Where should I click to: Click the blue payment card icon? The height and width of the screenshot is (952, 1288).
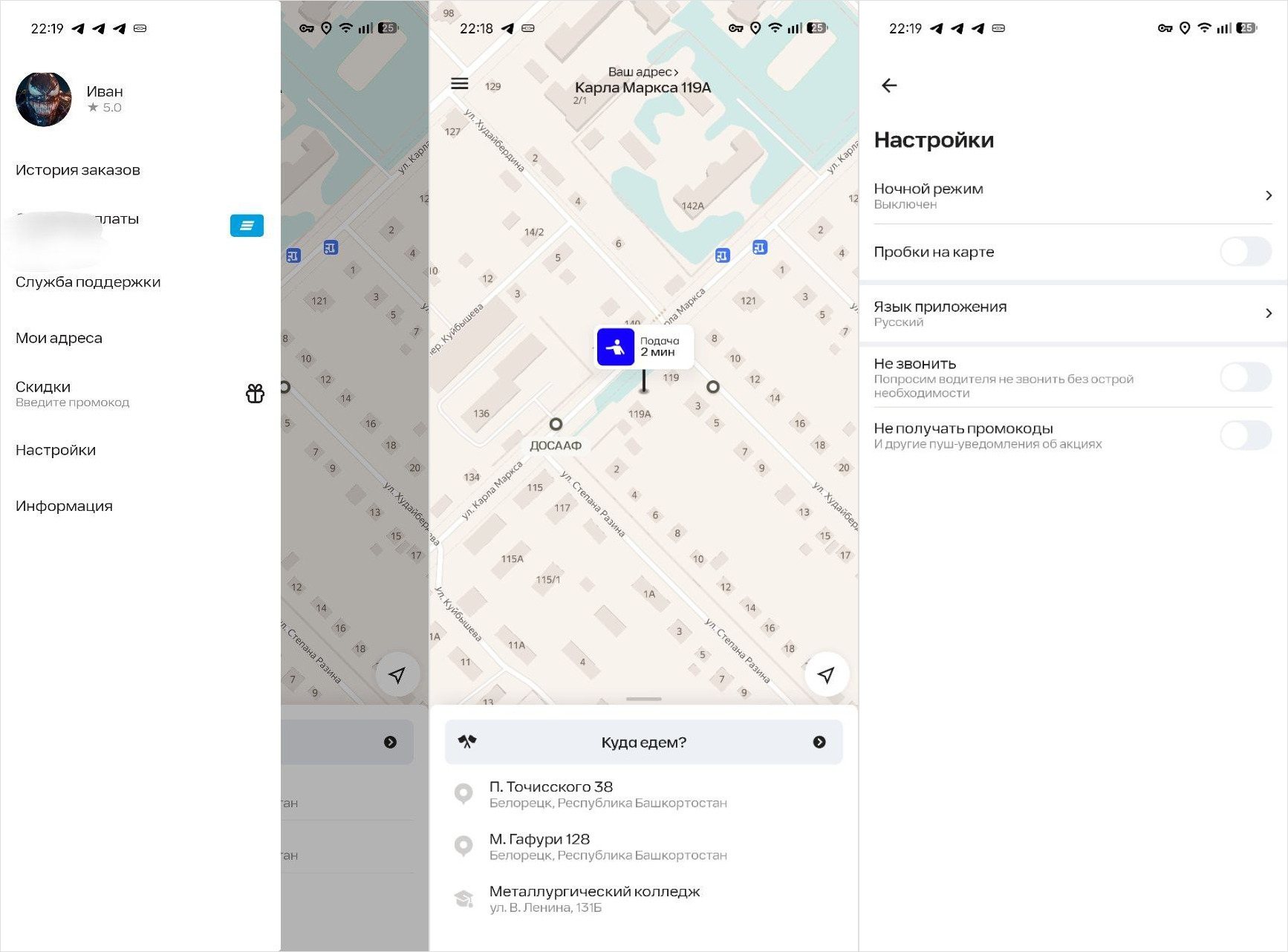[x=247, y=225]
